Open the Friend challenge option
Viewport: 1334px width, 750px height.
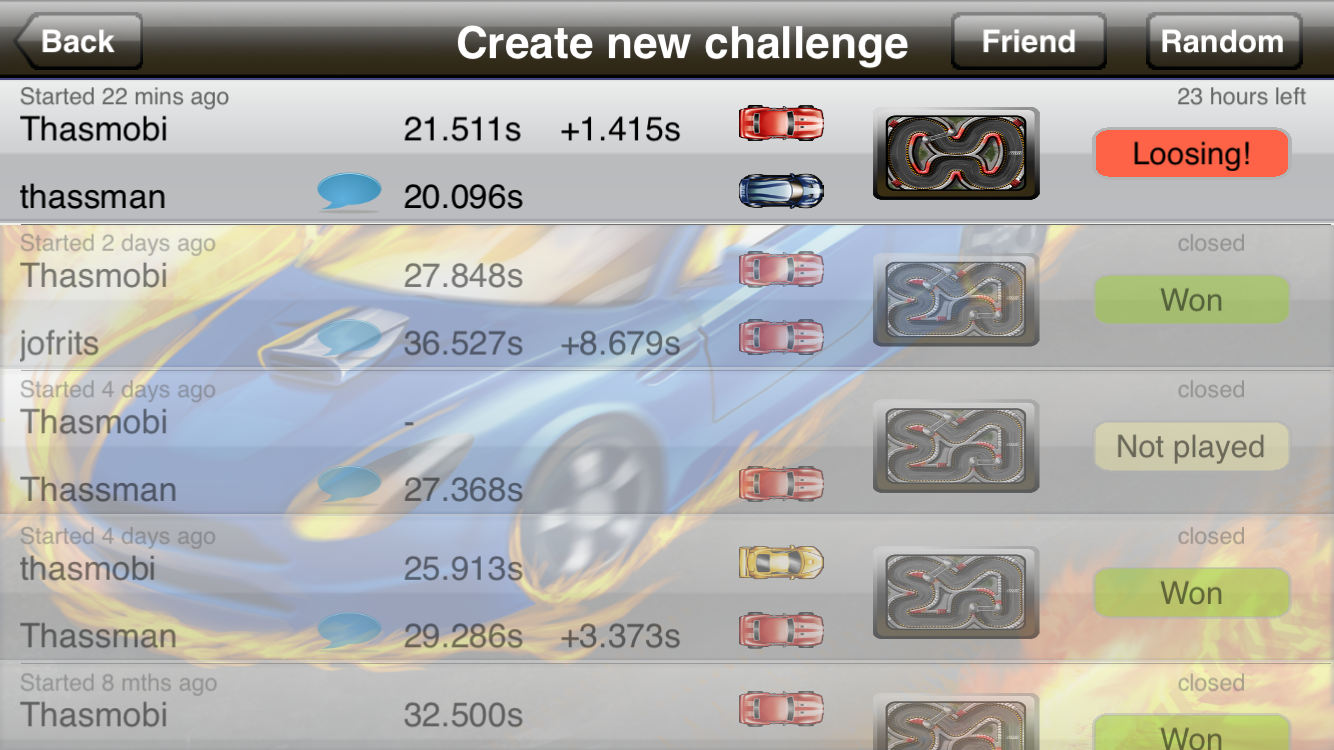(x=1028, y=41)
